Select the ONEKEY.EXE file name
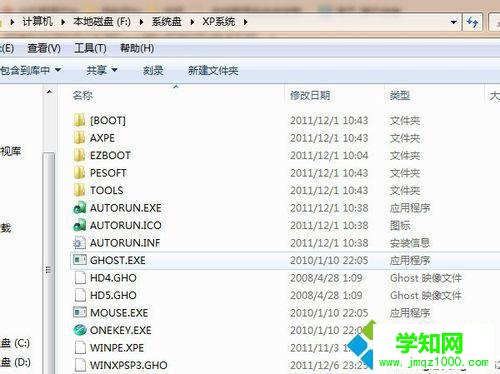This screenshot has height=374, width=500. click(x=121, y=330)
